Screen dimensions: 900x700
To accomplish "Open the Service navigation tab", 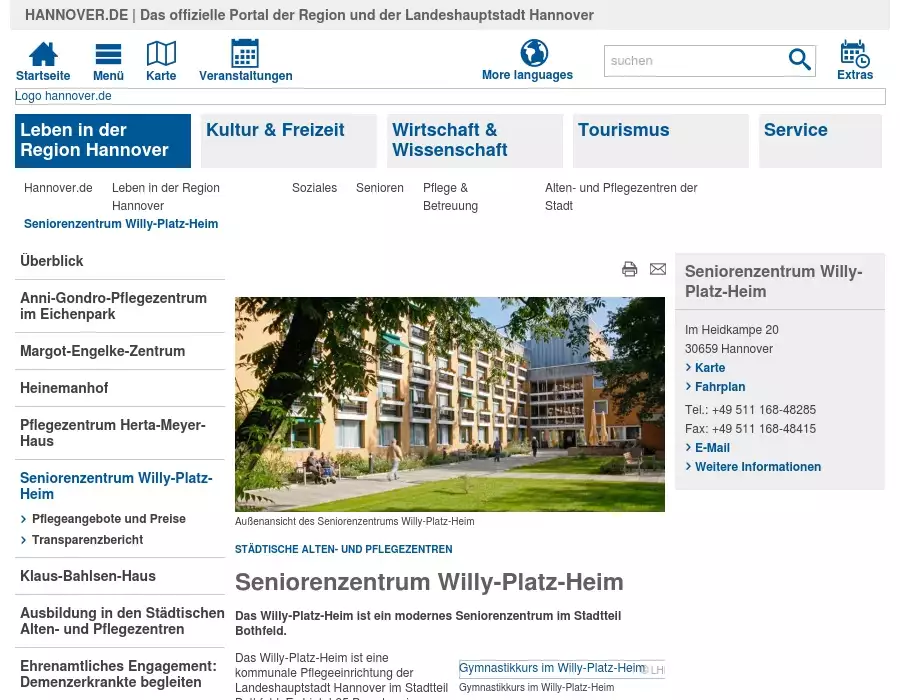I will click(x=819, y=140).
